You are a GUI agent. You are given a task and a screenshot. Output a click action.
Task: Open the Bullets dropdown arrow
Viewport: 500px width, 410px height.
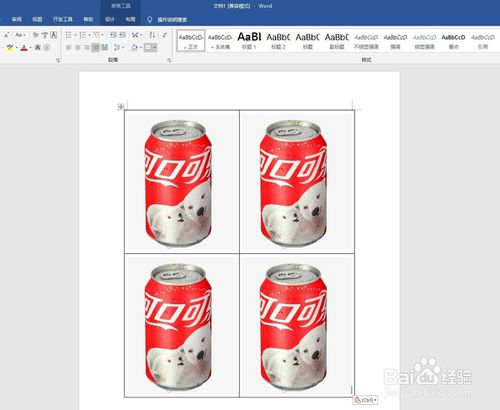(x=75, y=35)
